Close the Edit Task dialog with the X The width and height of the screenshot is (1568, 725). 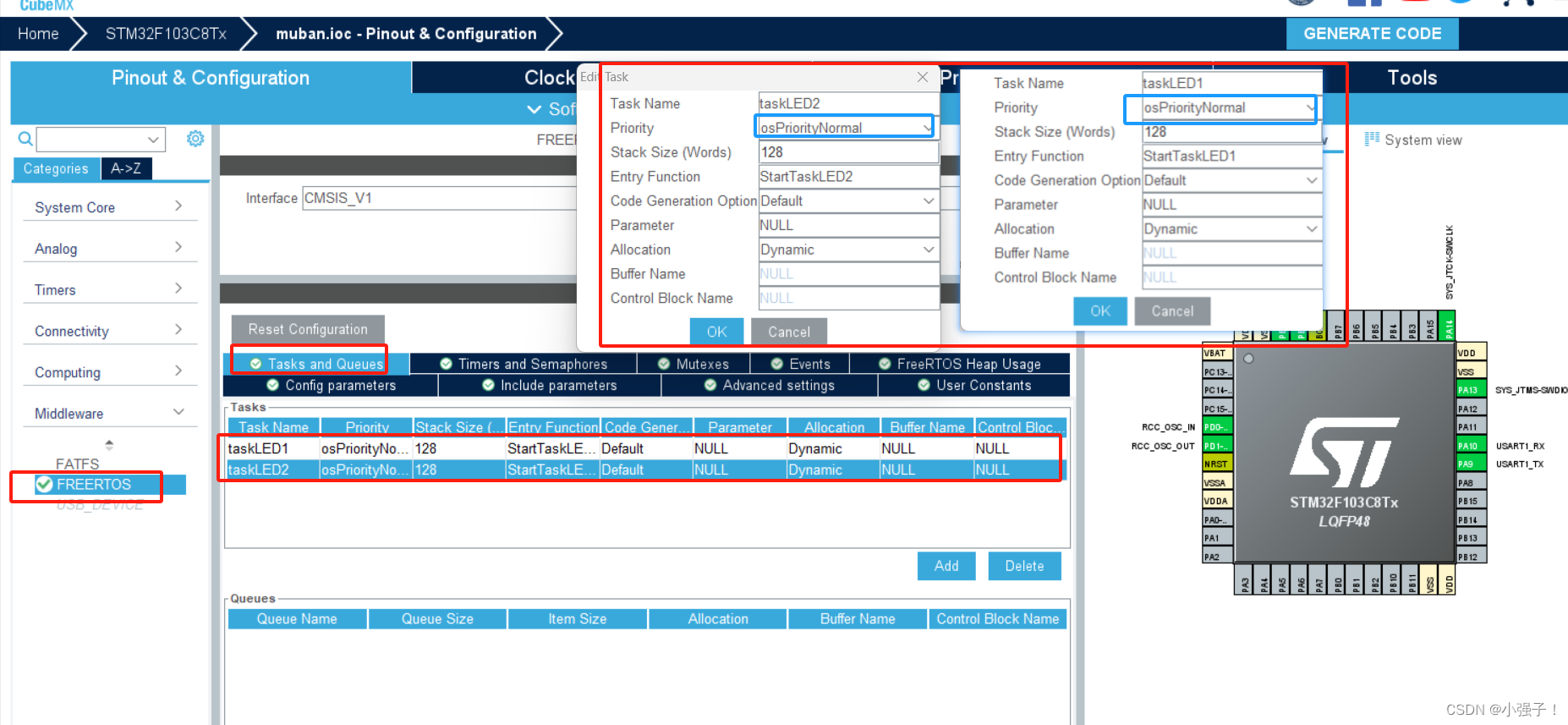pyautogui.click(x=923, y=77)
